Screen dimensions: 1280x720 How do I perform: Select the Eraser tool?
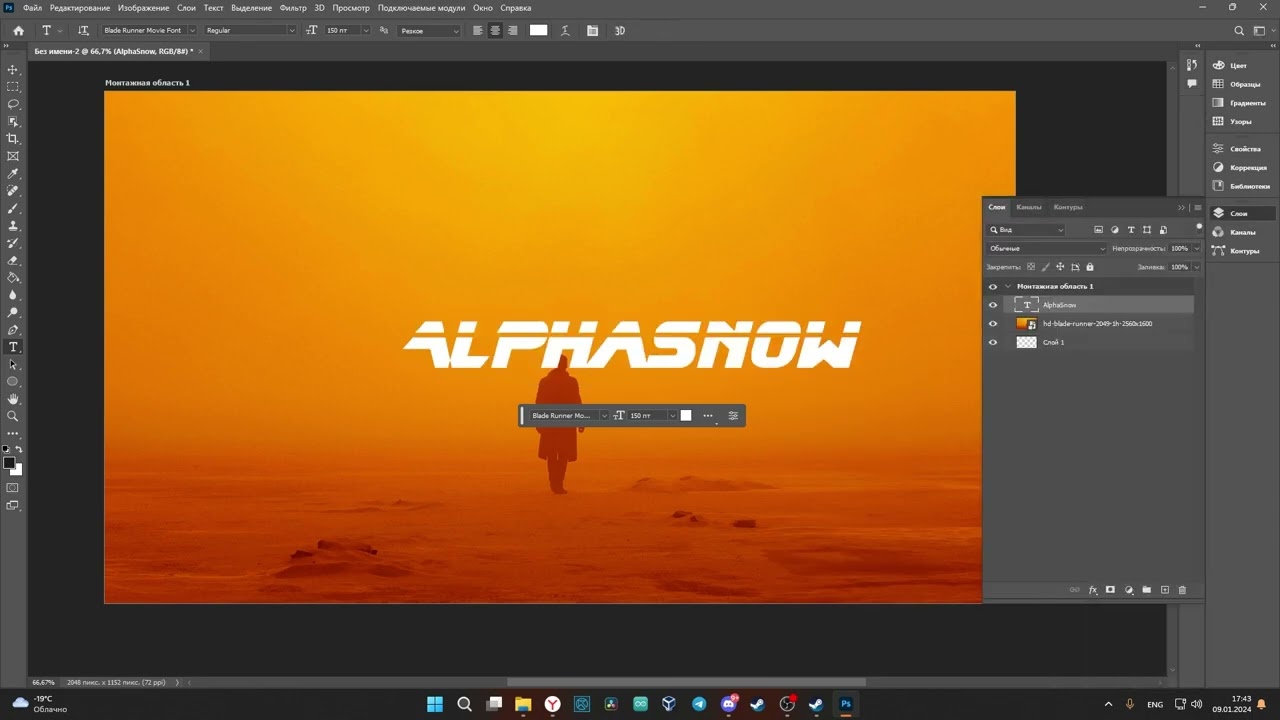(13, 260)
